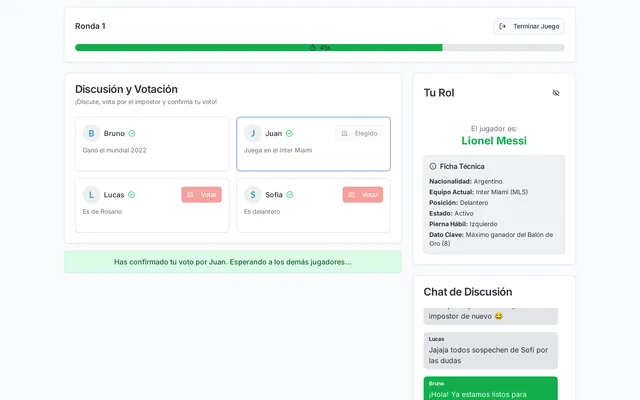Click the ballot icon inside Sofia's Votar button
Image resolution: width=640 pixels, height=400 pixels.
351,195
